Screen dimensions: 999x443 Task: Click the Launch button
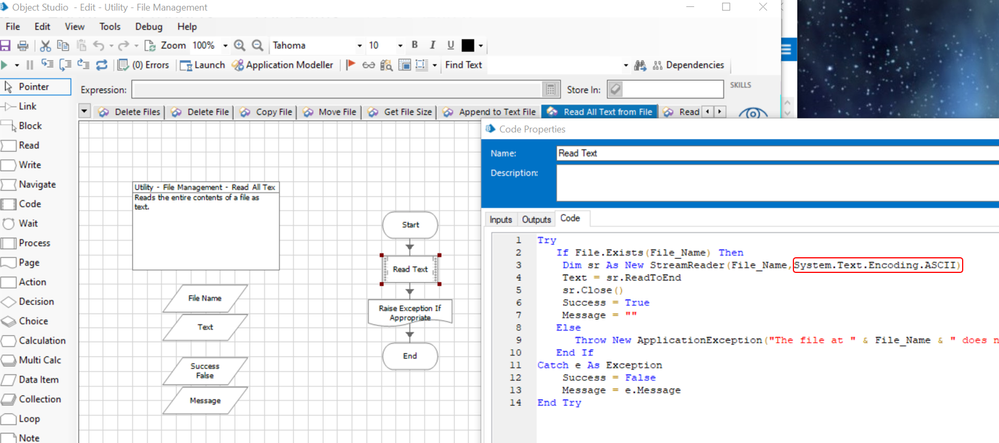[202, 65]
